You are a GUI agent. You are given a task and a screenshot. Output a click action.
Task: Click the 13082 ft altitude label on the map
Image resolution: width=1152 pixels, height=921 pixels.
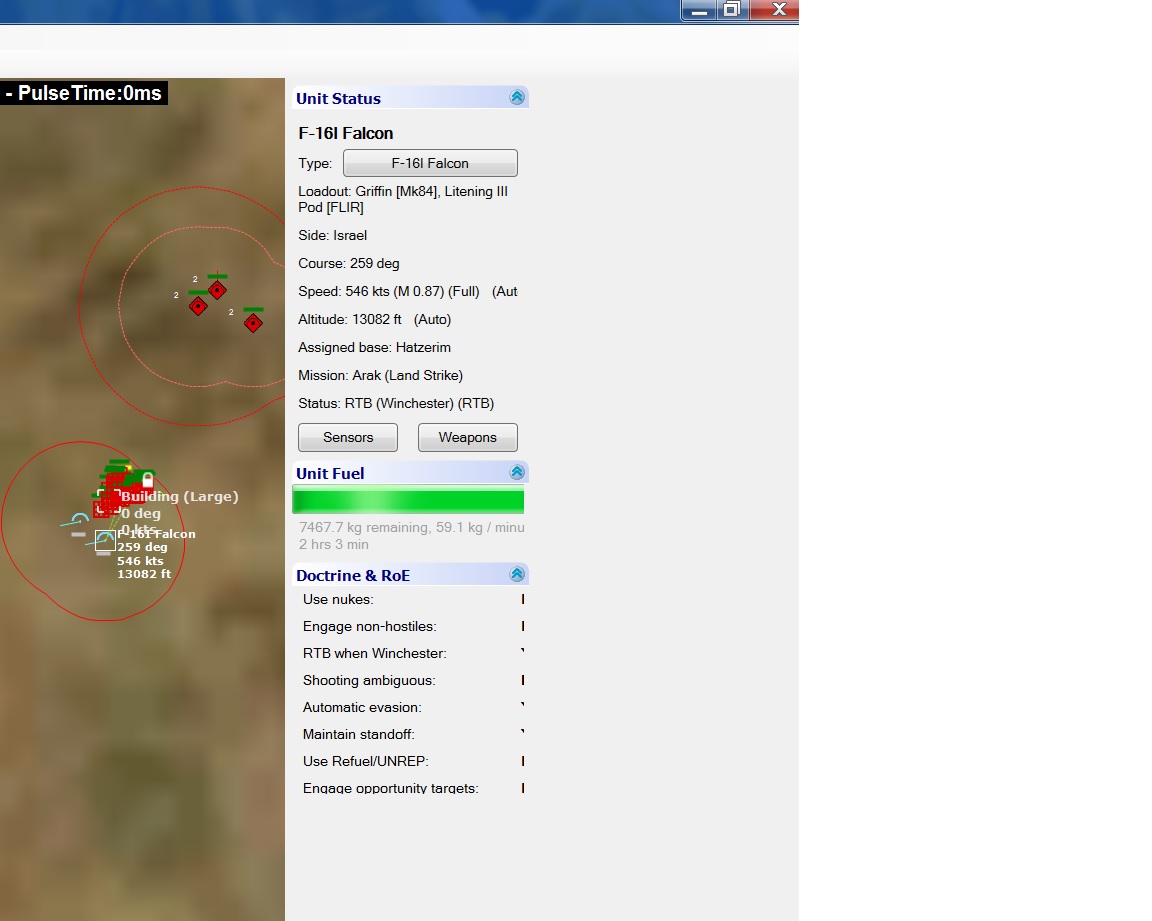click(x=144, y=574)
